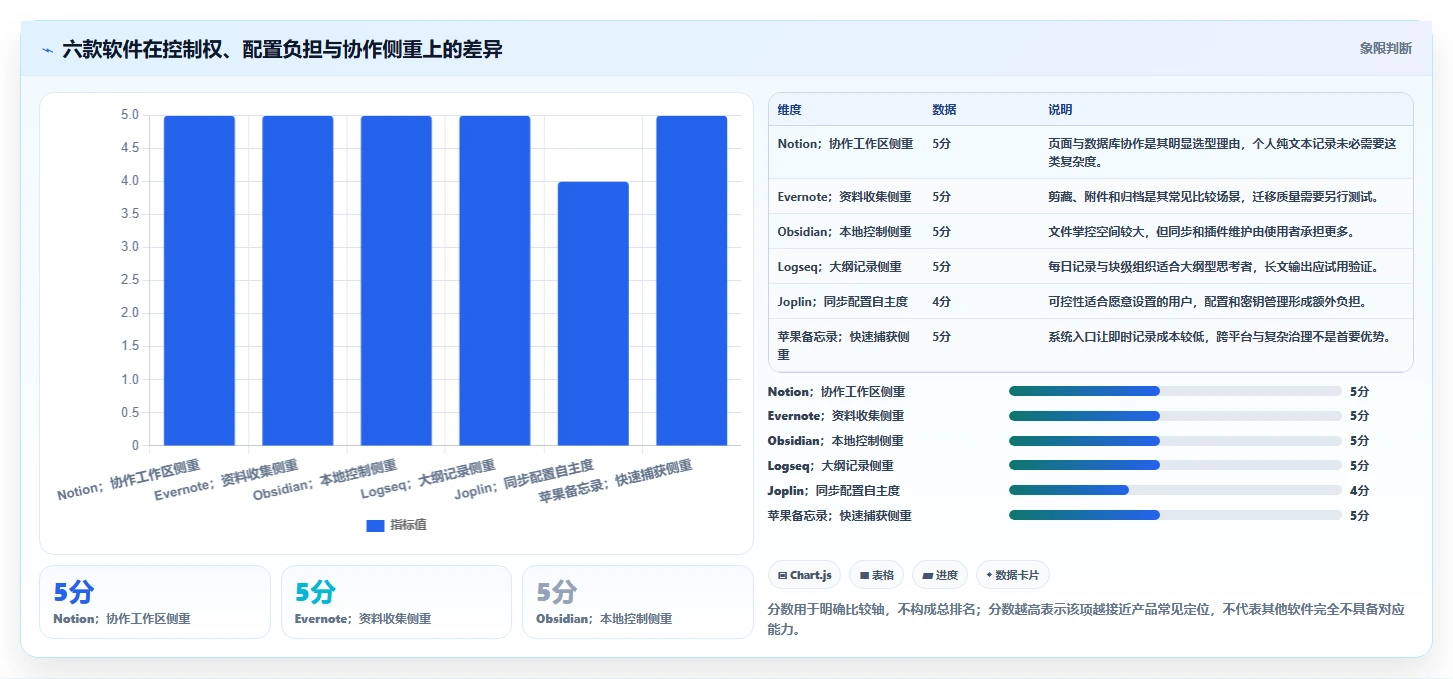Click the 'Joplin；同步配置自主度' progress label
This screenshot has height=679, width=1453.
coord(834,491)
